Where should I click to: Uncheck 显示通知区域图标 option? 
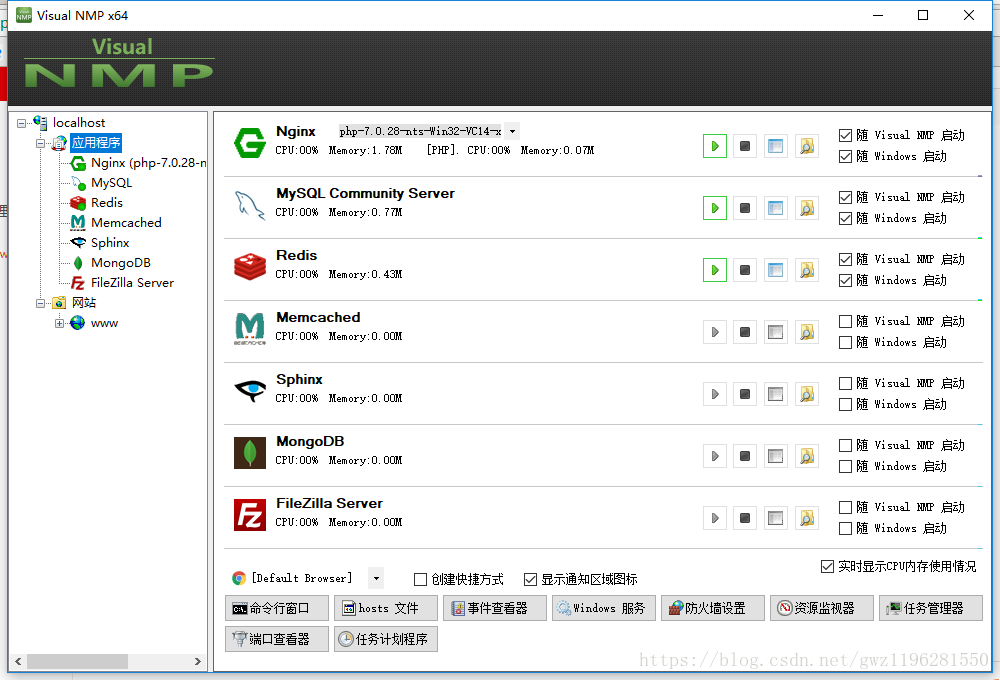pos(530,579)
